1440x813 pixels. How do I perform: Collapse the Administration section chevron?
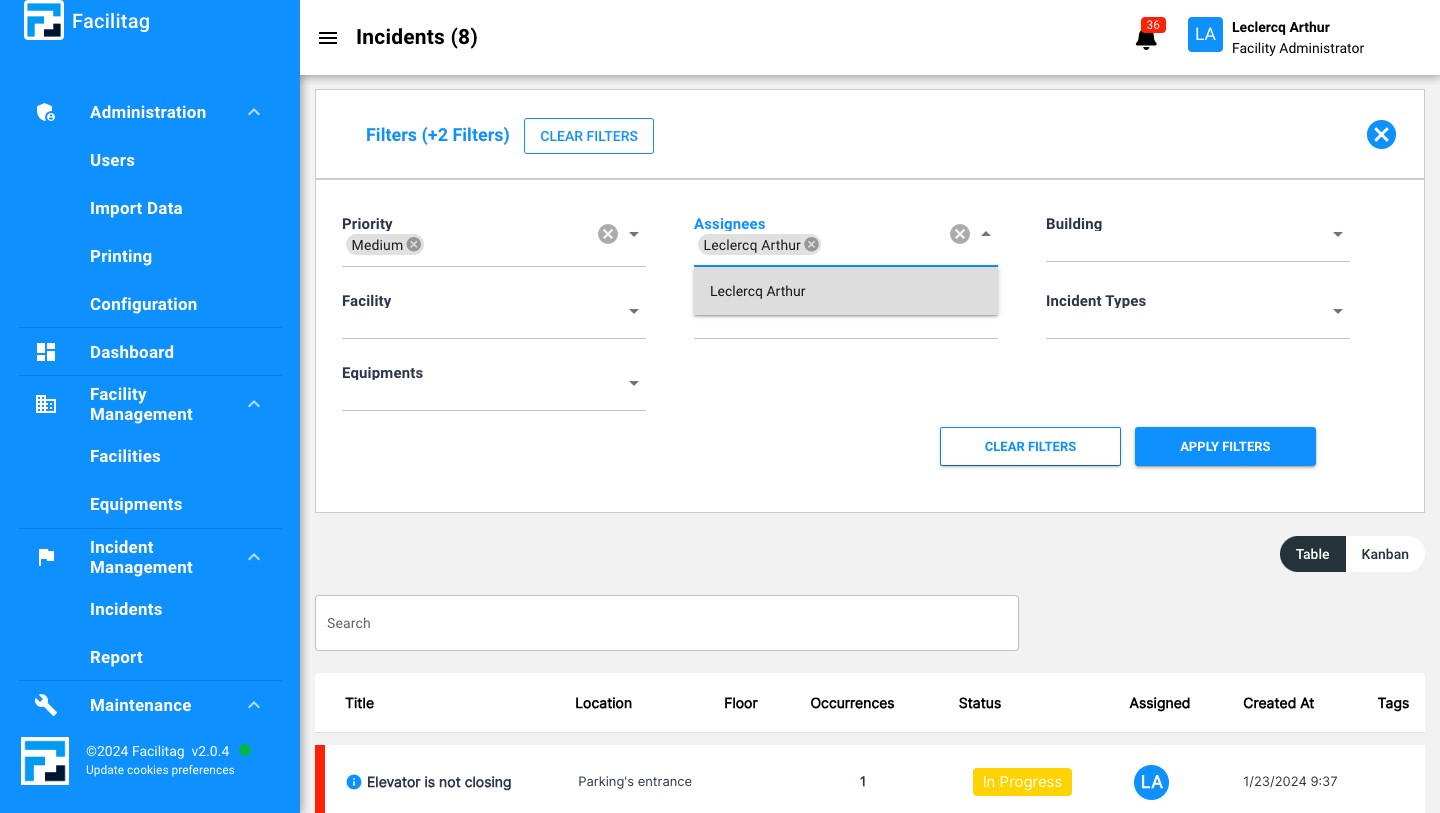click(253, 112)
